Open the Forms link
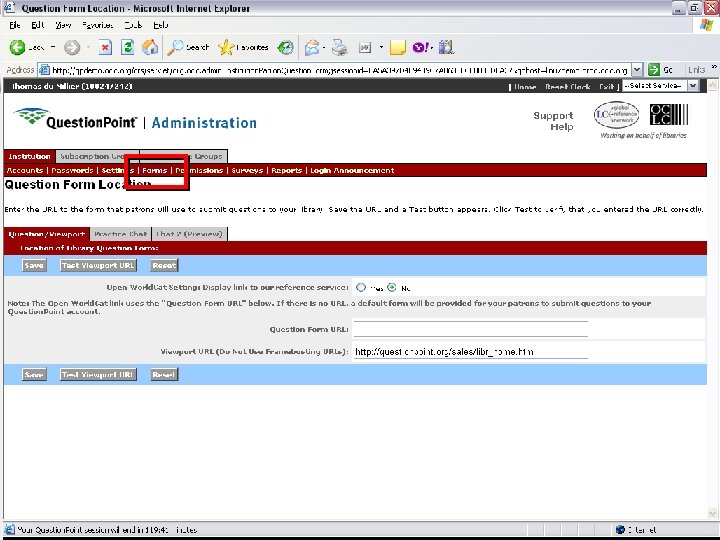This screenshot has height=540, width=720. point(154,170)
